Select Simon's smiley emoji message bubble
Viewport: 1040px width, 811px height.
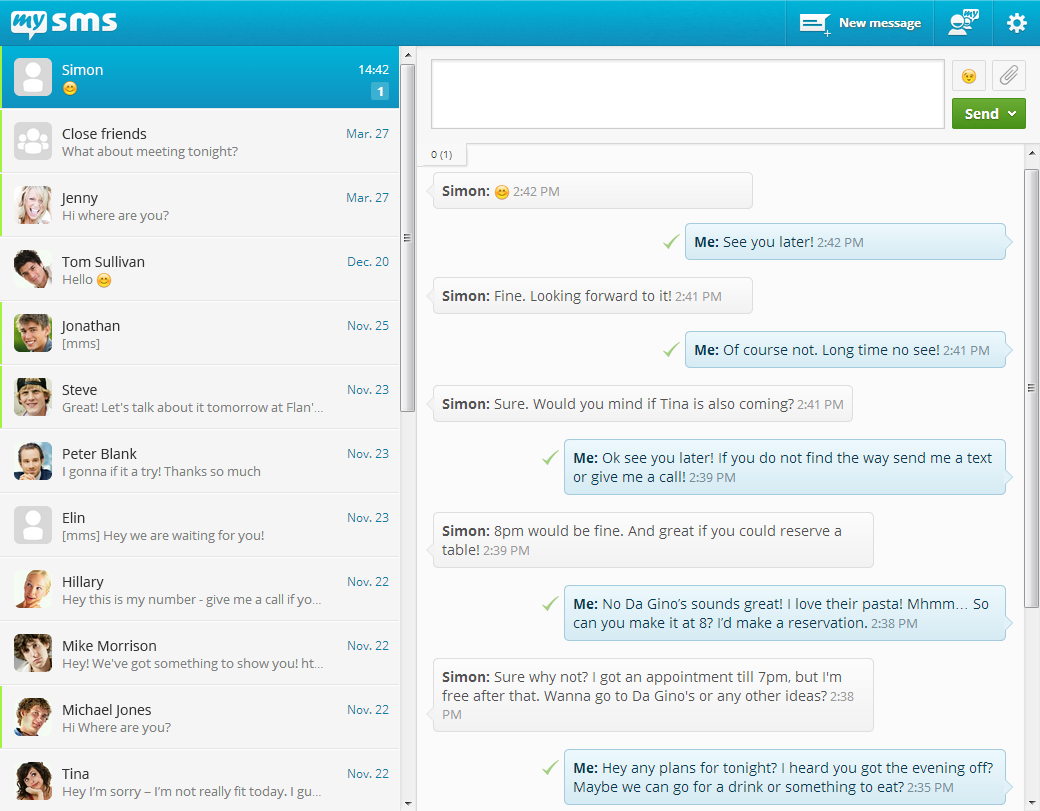592,191
